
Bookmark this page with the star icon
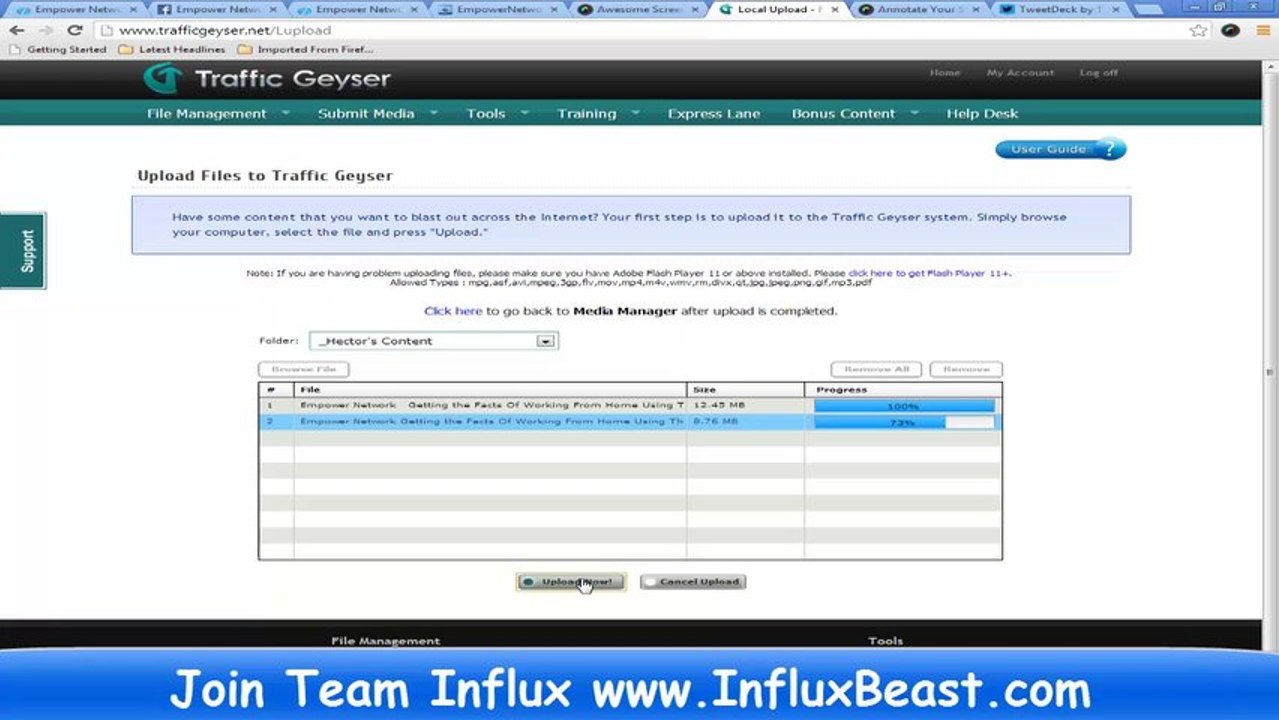(1198, 30)
